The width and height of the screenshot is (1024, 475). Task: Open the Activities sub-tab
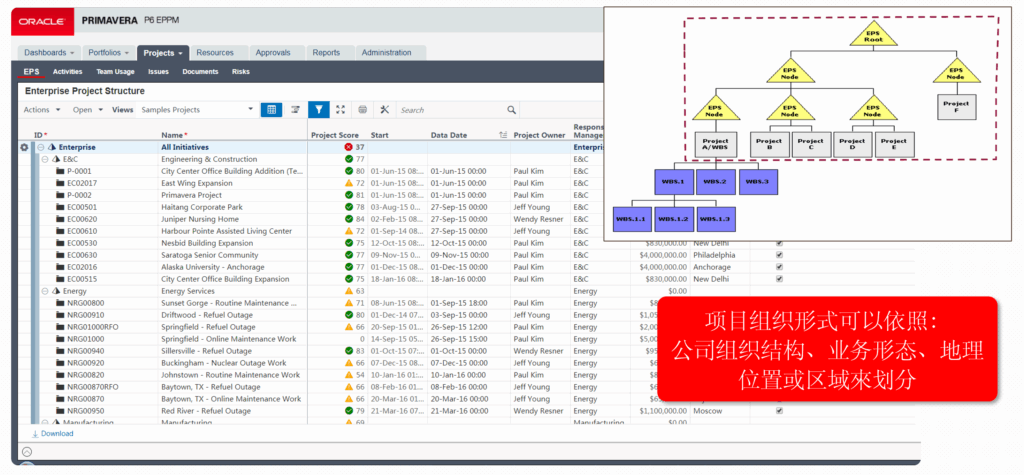tap(68, 72)
